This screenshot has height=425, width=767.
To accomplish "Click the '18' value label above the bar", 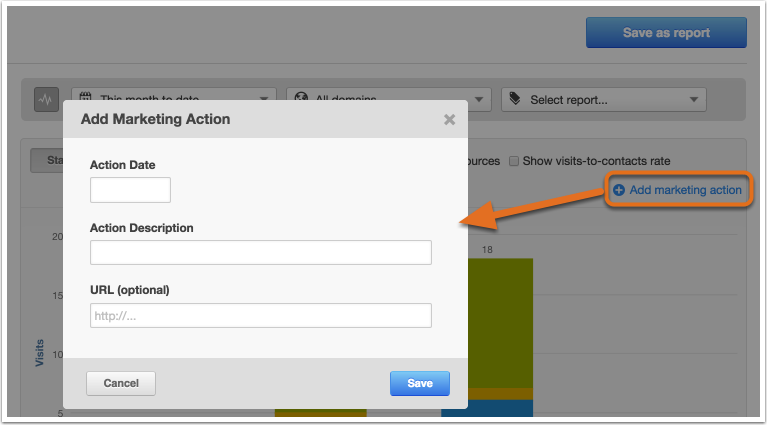I will click(x=487, y=250).
